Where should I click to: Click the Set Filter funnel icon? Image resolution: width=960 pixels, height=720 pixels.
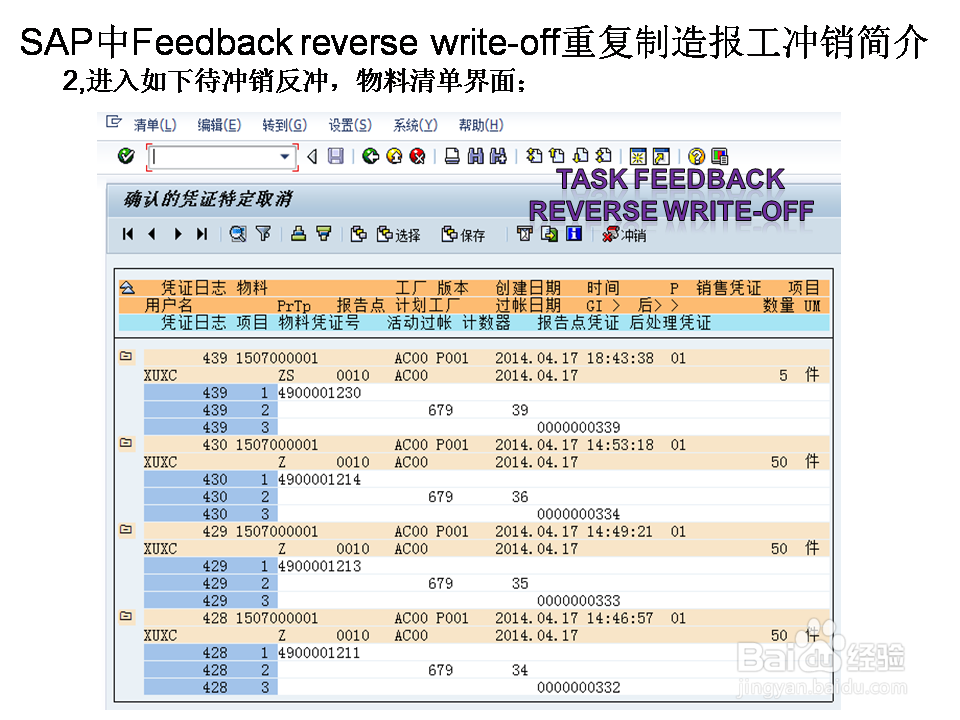[263, 234]
